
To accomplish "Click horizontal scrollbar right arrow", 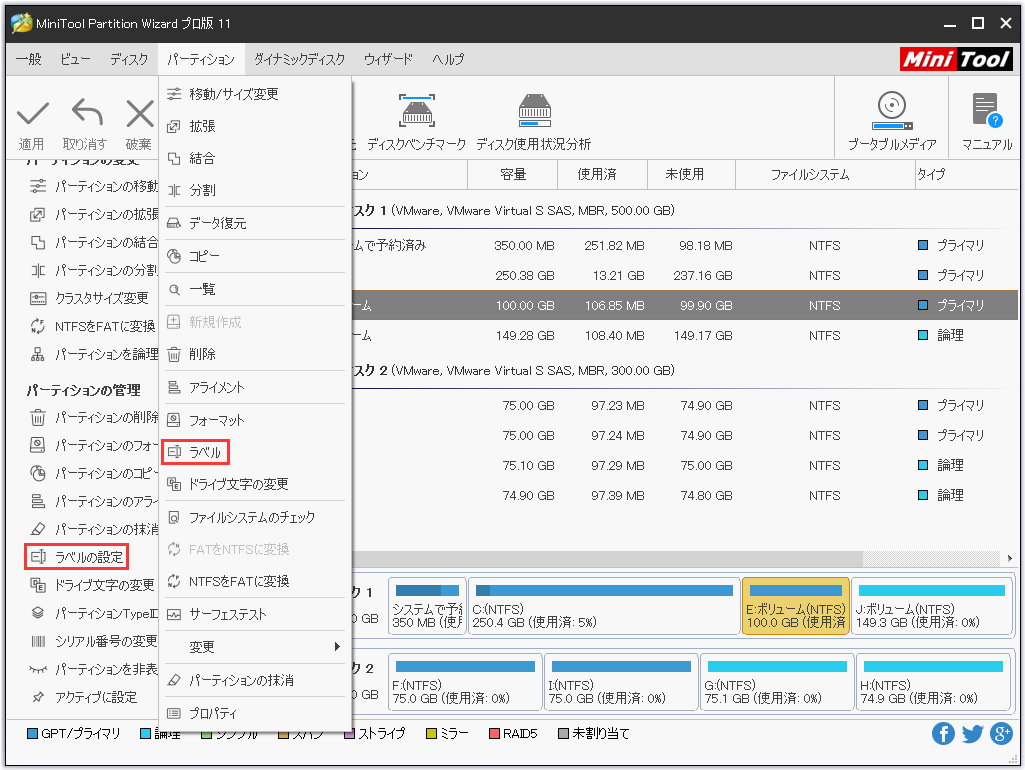I will point(1009,558).
